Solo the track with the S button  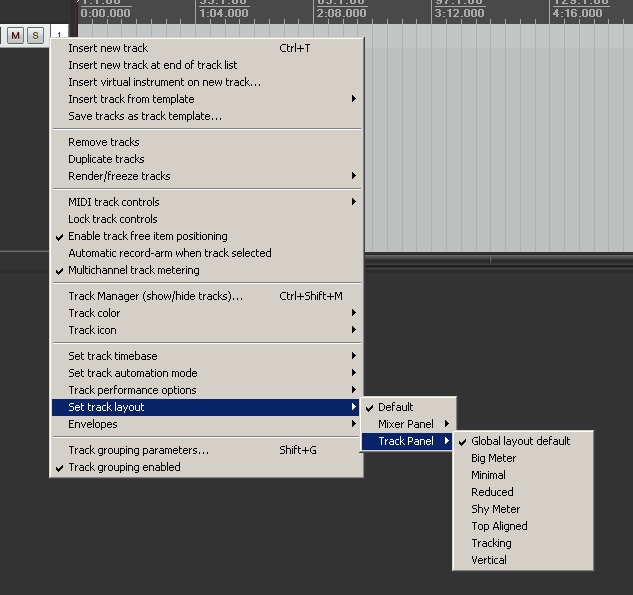(x=35, y=36)
